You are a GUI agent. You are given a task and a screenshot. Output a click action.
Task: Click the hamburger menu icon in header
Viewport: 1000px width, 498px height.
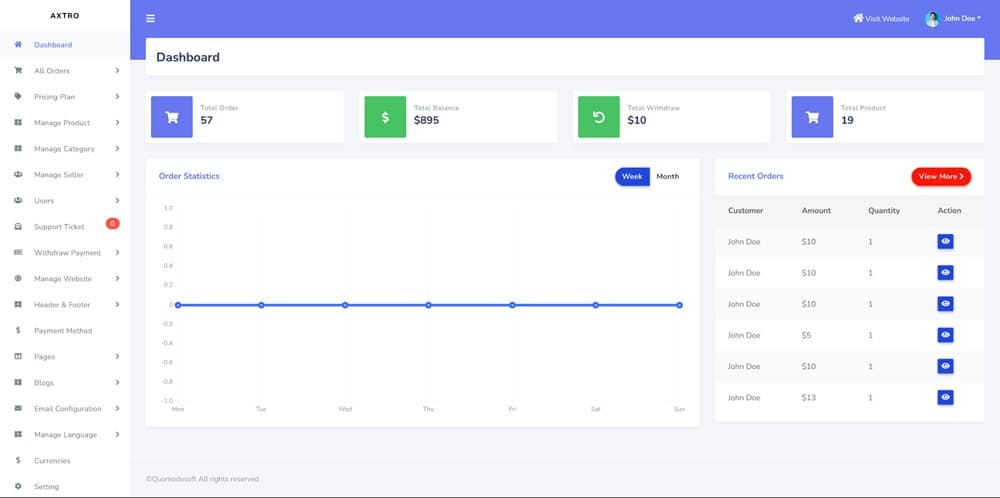[x=151, y=18]
